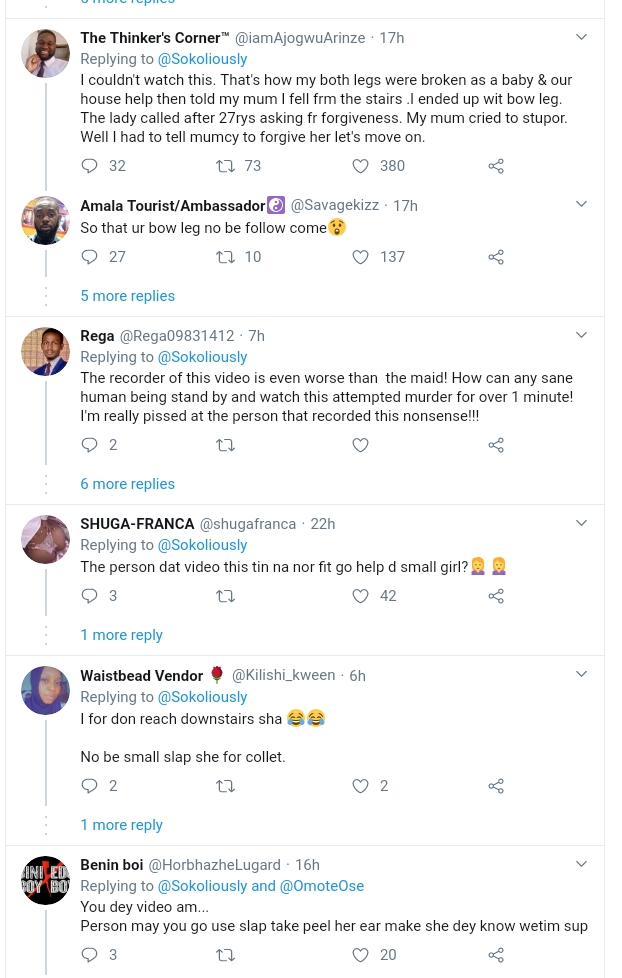Show 5 more replies under Amala Tourist
Image resolution: width=622 pixels, height=978 pixels.
[127, 296]
